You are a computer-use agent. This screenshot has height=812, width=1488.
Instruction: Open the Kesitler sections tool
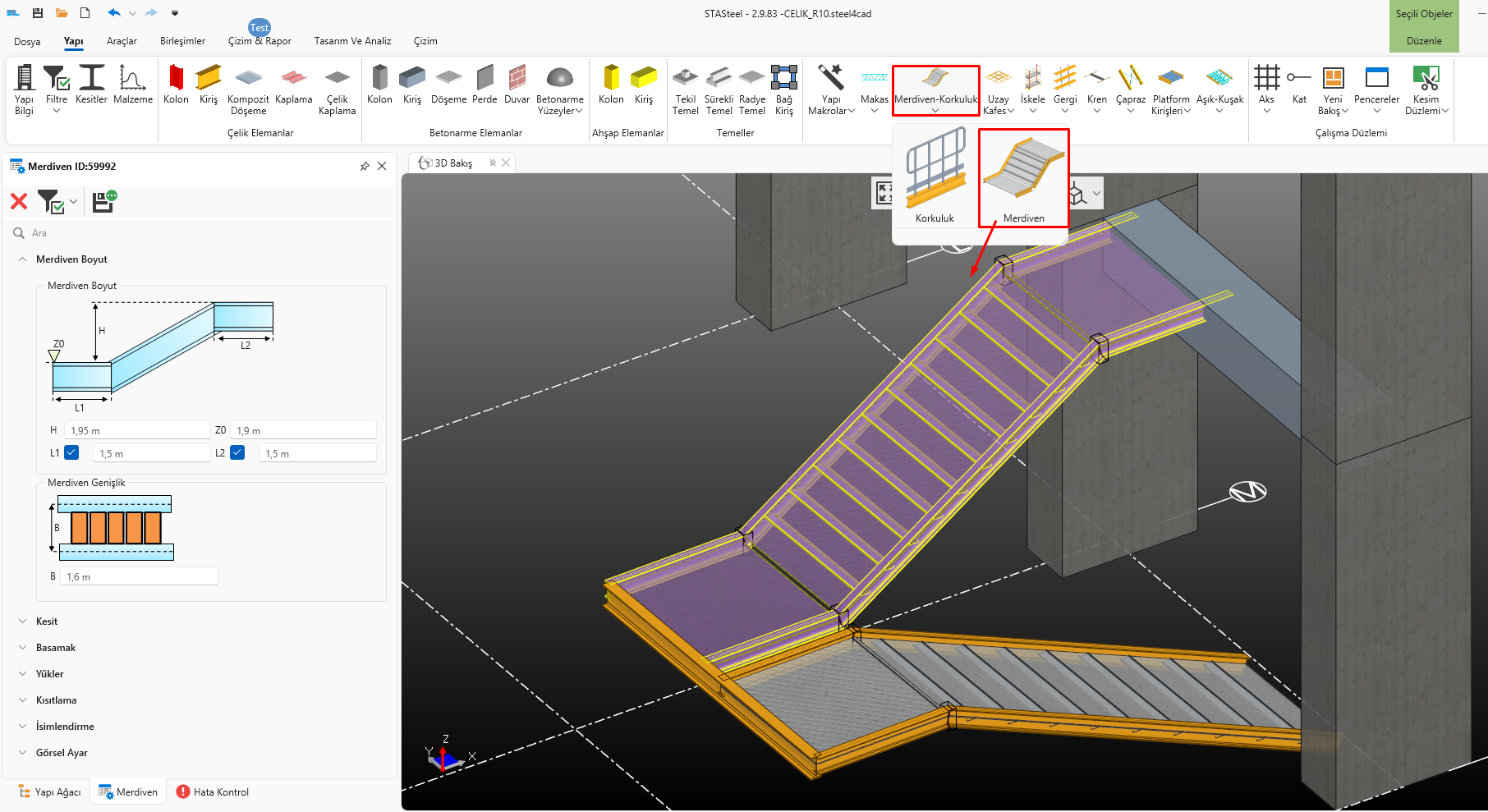91,85
